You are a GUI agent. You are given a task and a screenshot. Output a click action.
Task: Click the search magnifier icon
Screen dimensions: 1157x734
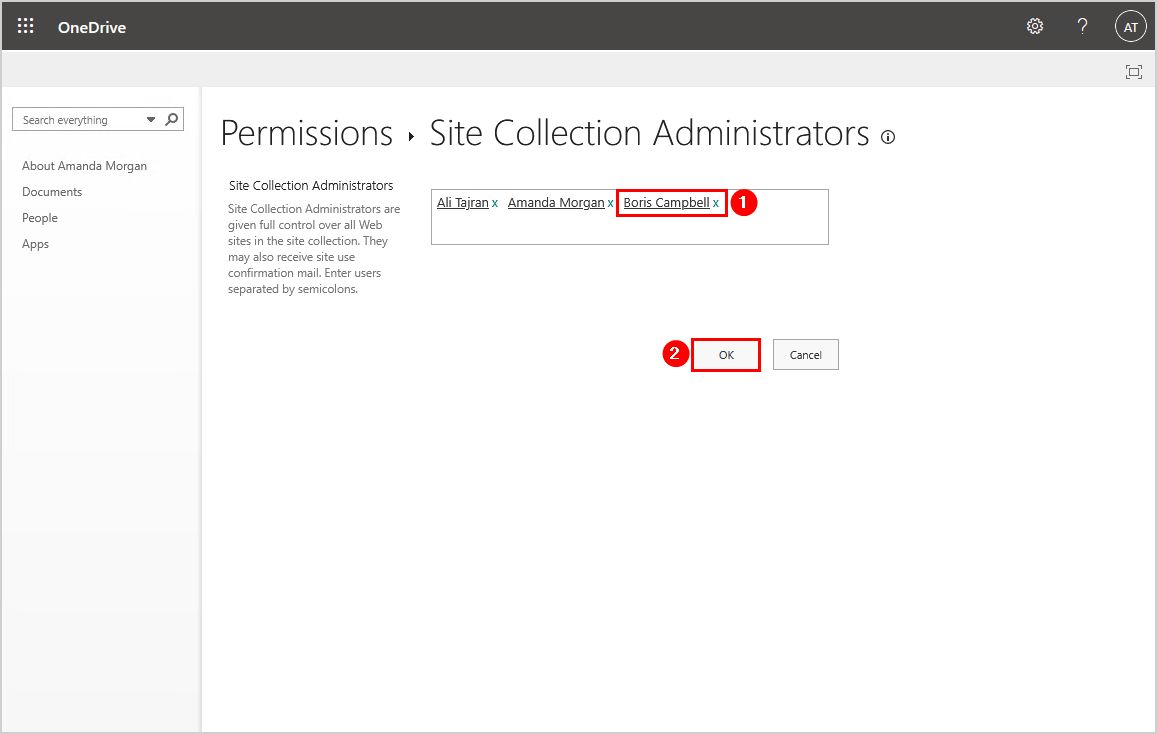(172, 119)
